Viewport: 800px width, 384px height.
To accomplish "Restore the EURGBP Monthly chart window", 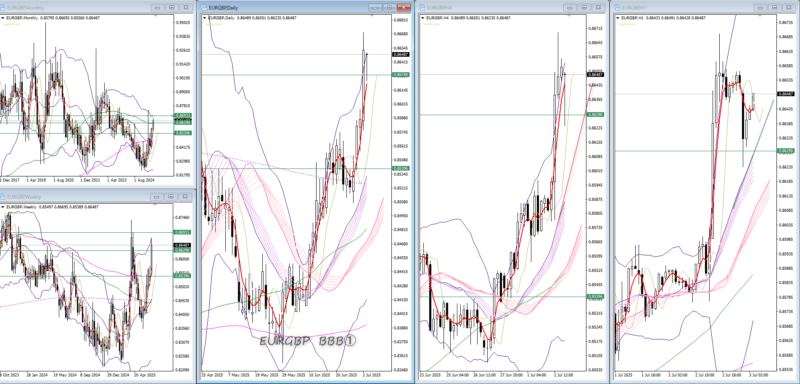I will (x=171, y=8).
